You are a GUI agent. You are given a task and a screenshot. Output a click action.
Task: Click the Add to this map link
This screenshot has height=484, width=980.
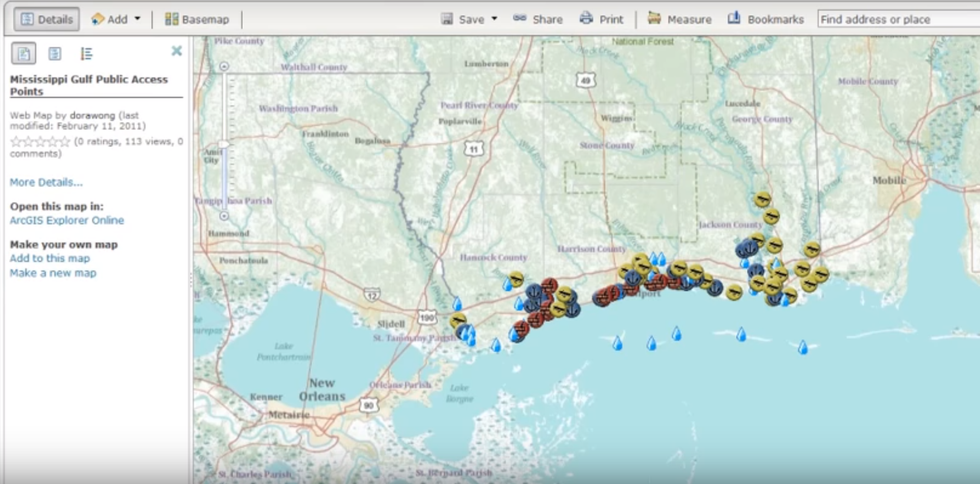(x=50, y=258)
